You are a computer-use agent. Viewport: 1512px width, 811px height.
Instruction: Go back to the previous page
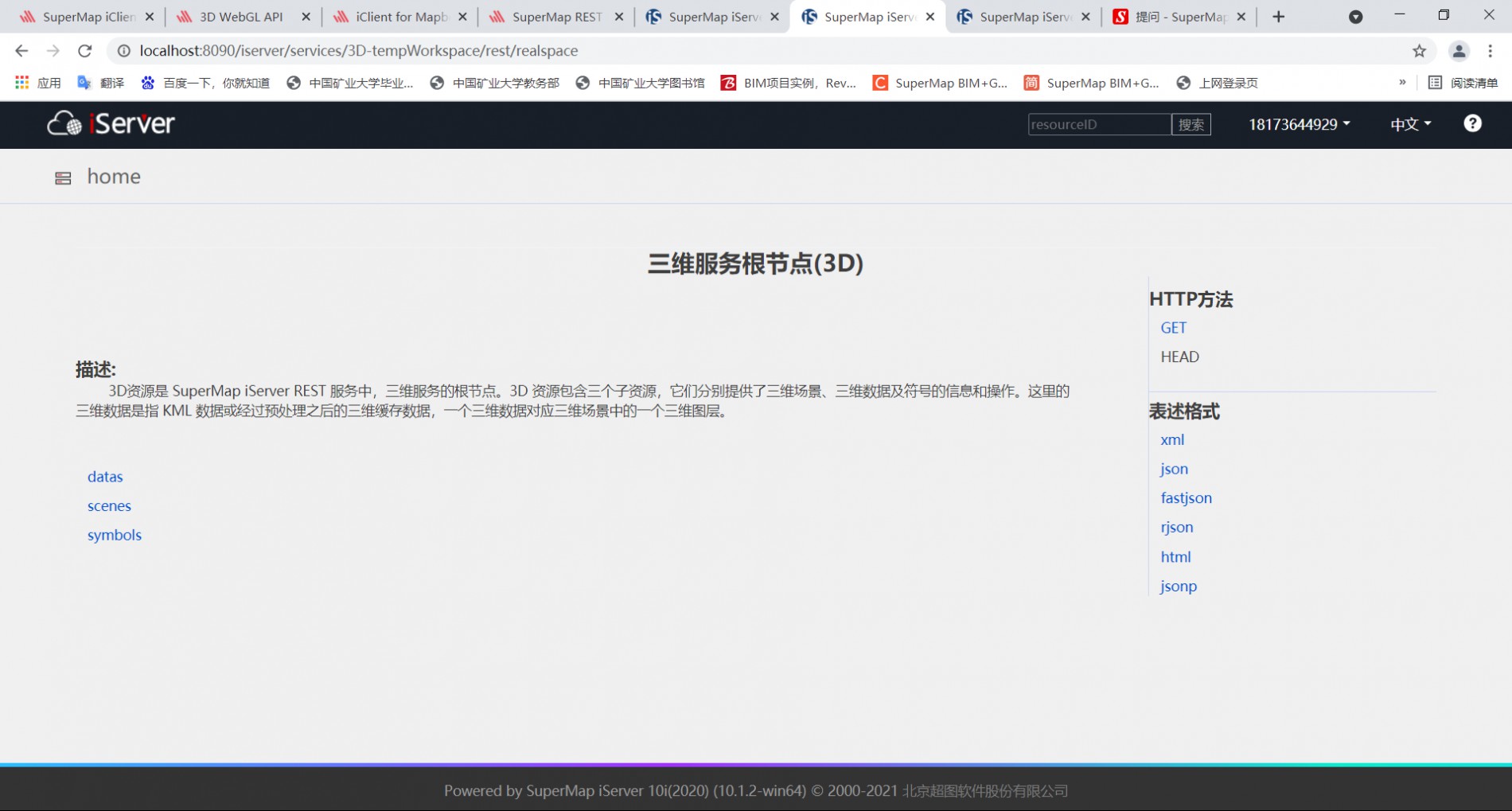[x=21, y=51]
